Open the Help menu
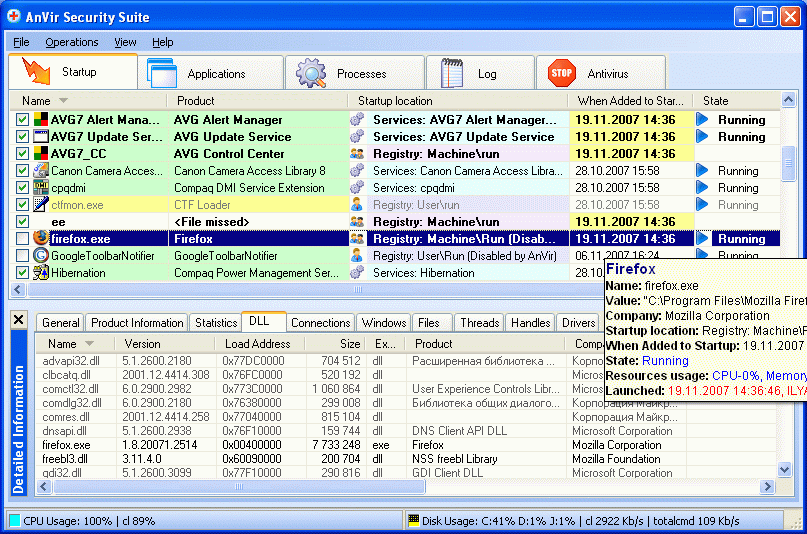807x534 pixels. click(x=163, y=42)
